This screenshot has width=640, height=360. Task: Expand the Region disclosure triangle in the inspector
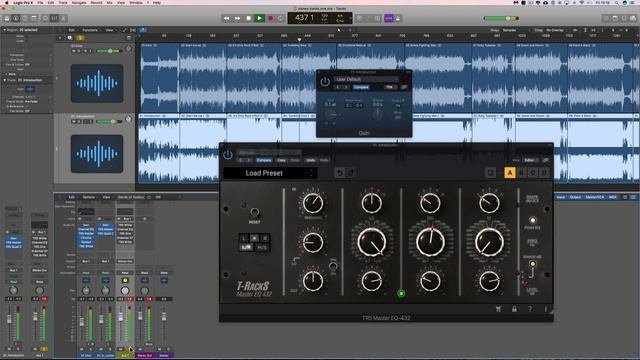(x=4, y=30)
